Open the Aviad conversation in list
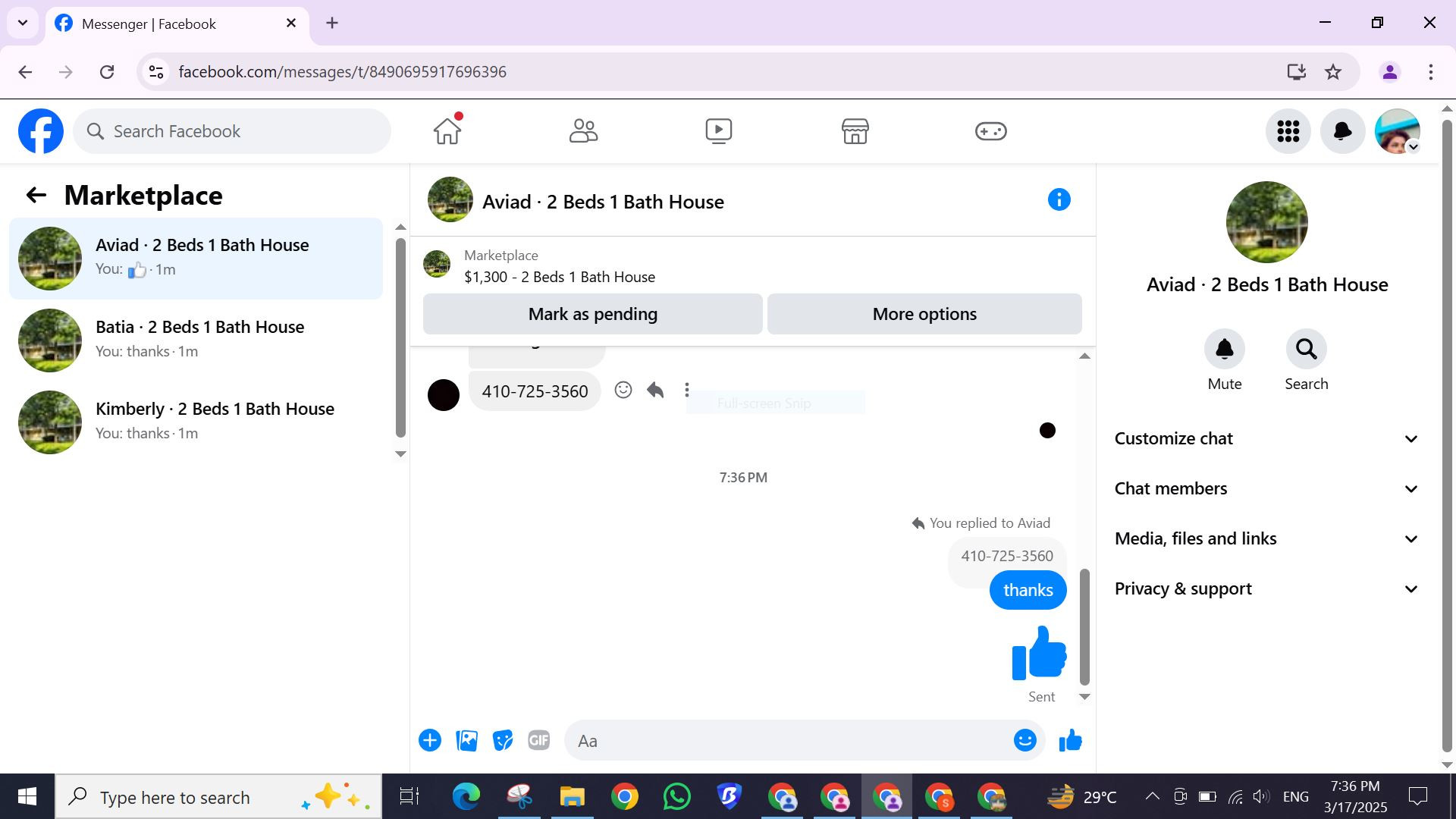 click(196, 259)
